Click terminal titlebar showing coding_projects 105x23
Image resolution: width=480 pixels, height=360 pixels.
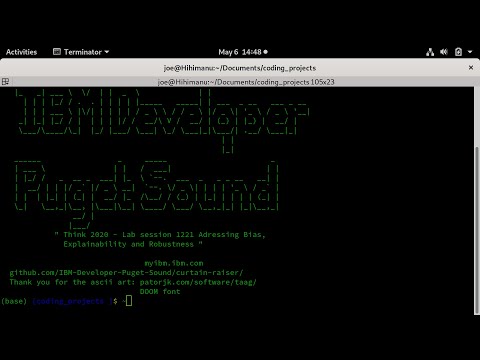(246, 82)
